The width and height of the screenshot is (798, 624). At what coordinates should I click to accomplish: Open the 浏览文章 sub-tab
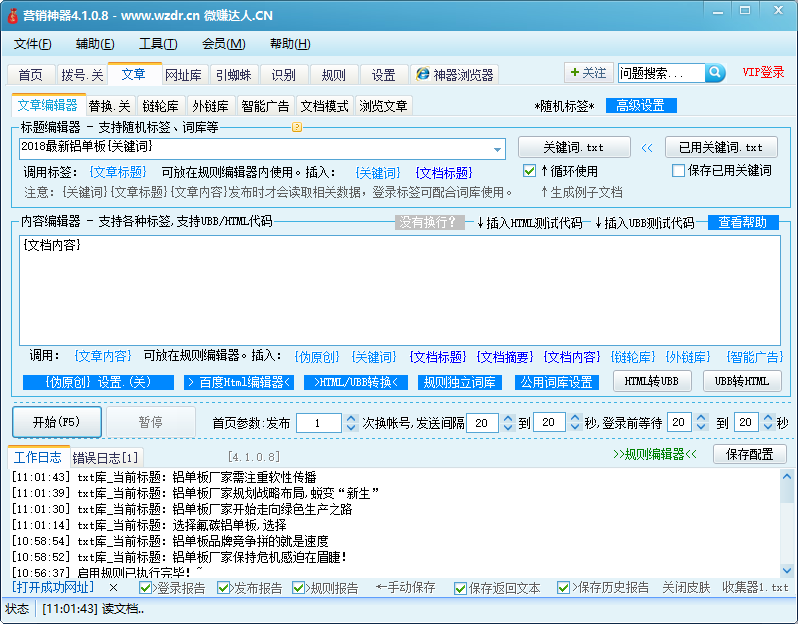pyautogui.click(x=384, y=106)
